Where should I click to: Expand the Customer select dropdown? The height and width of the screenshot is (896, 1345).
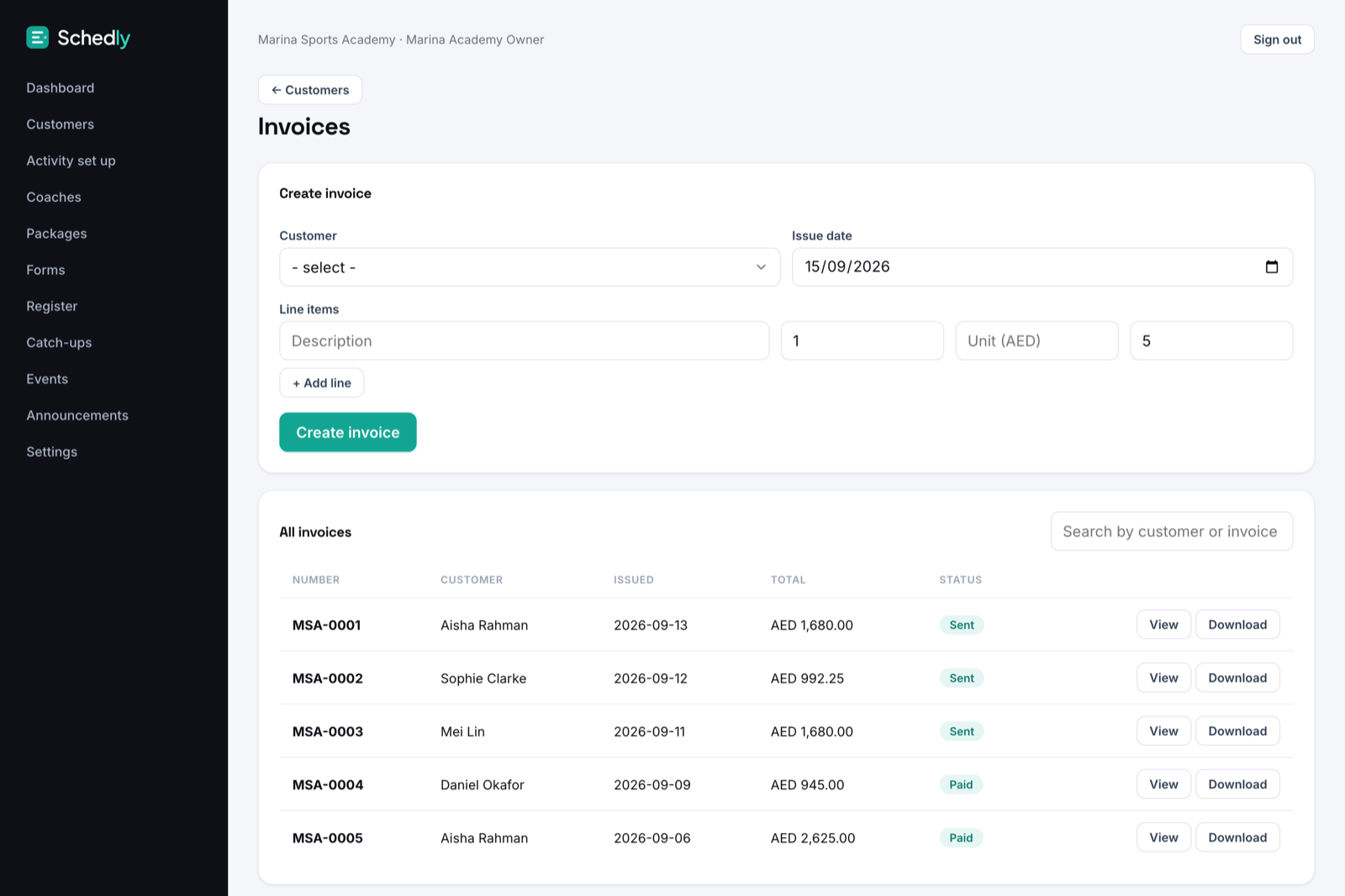point(530,267)
